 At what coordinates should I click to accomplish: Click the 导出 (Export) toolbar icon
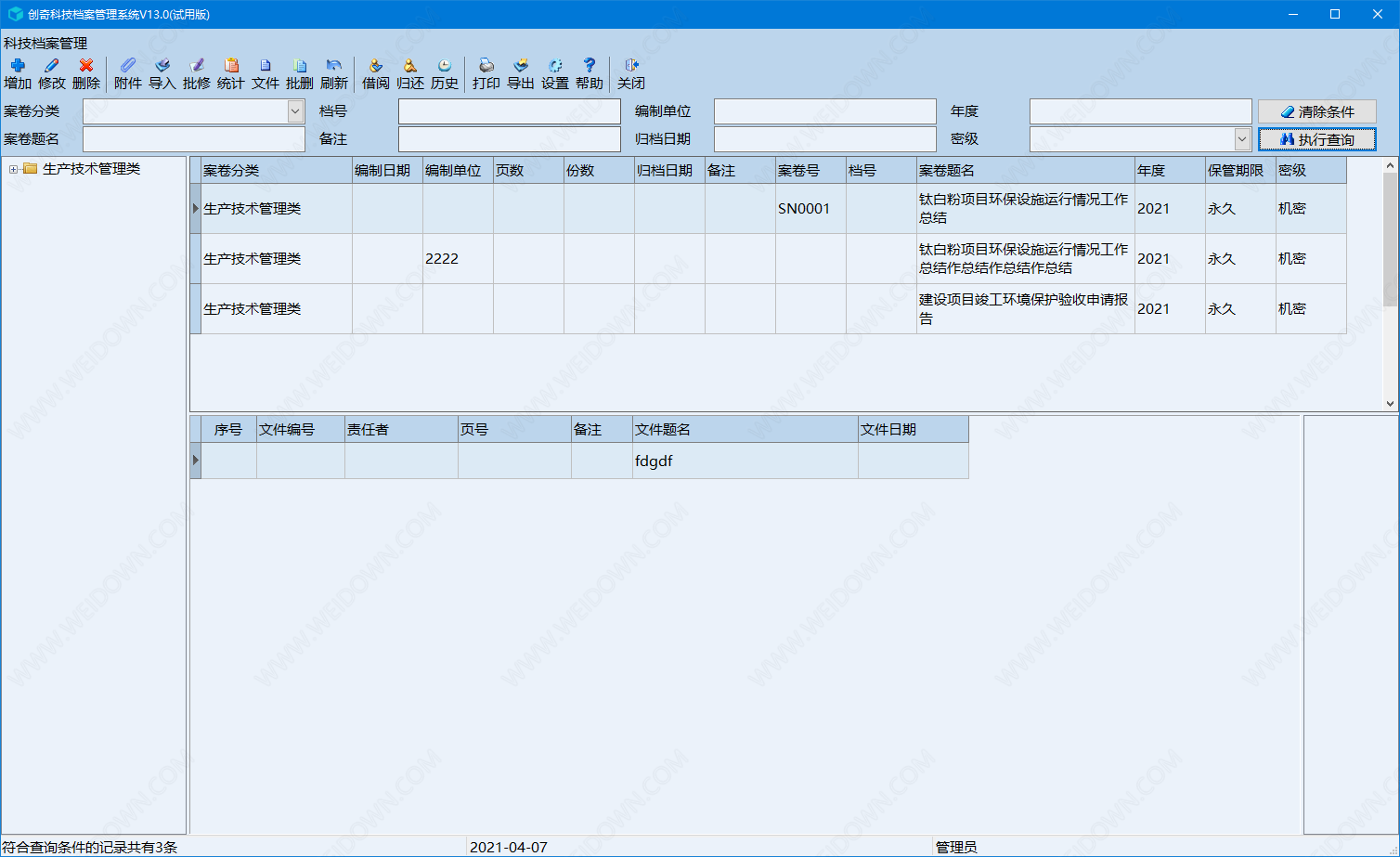(521, 73)
